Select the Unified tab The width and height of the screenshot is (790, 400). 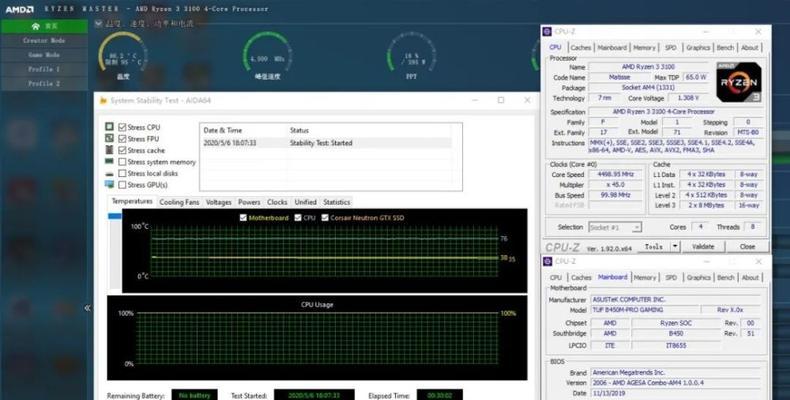[x=305, y=202]
